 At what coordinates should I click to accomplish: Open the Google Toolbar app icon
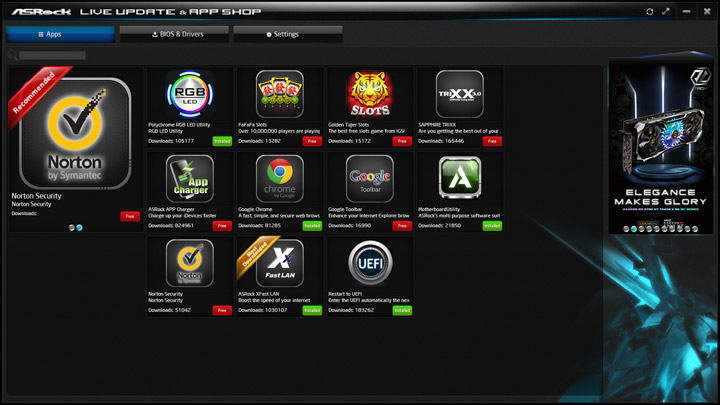(x=370, y=179)
